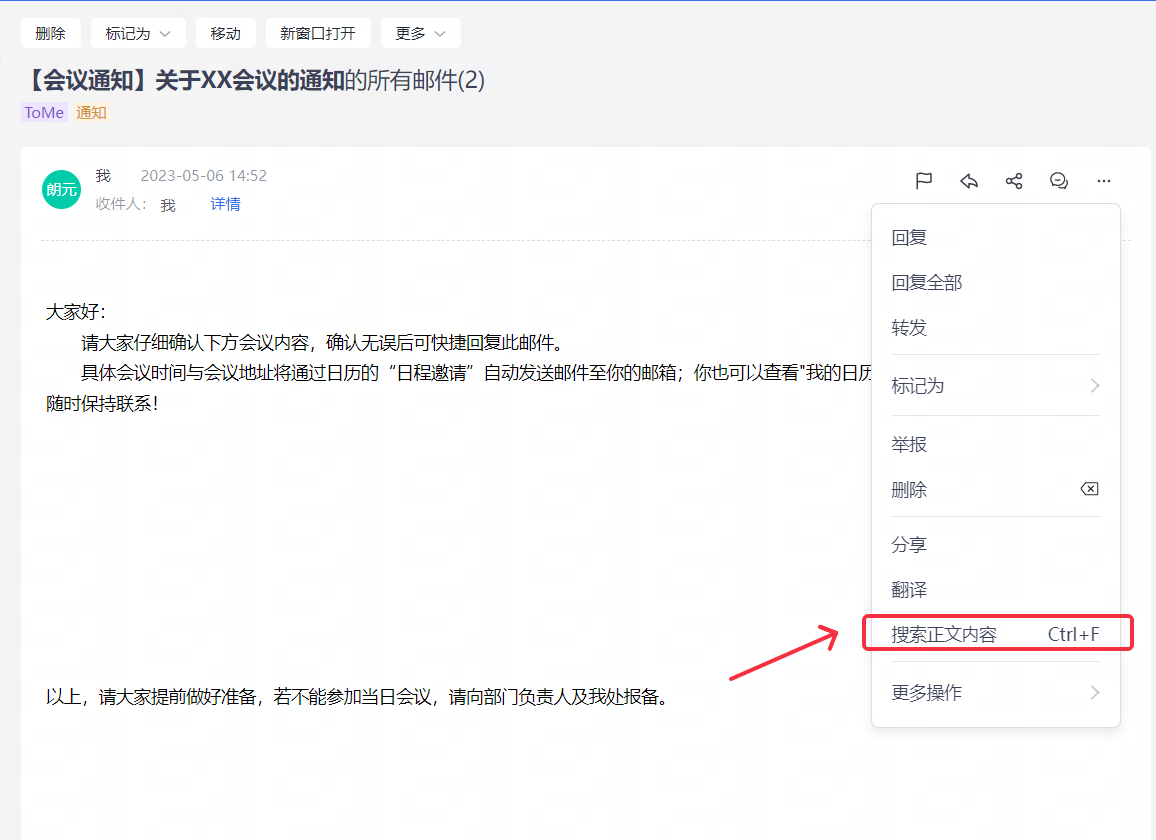The height and width of the screenshot is (840, 1156).
Task: Choose 举报 from the menu
Action: click(x=995, y=445)
